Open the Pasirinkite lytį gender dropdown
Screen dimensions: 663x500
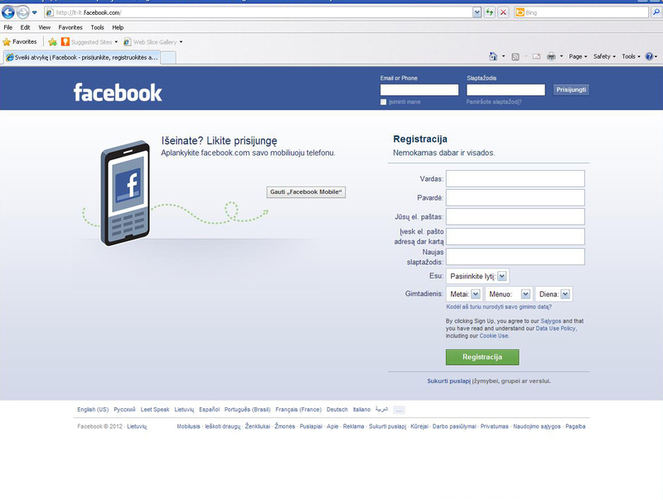[x=478, y=276]
